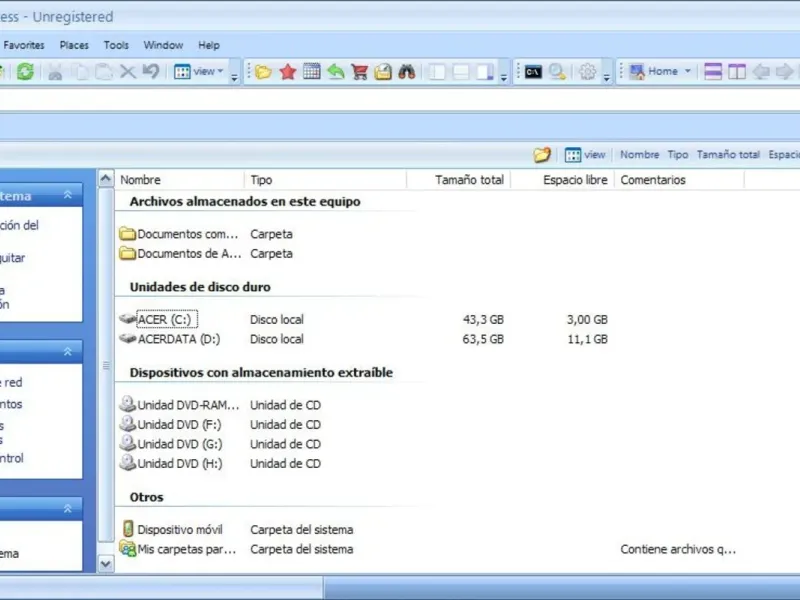Click the scrollbar down arrow
800x600 pixels.
[x=106, y=564]
